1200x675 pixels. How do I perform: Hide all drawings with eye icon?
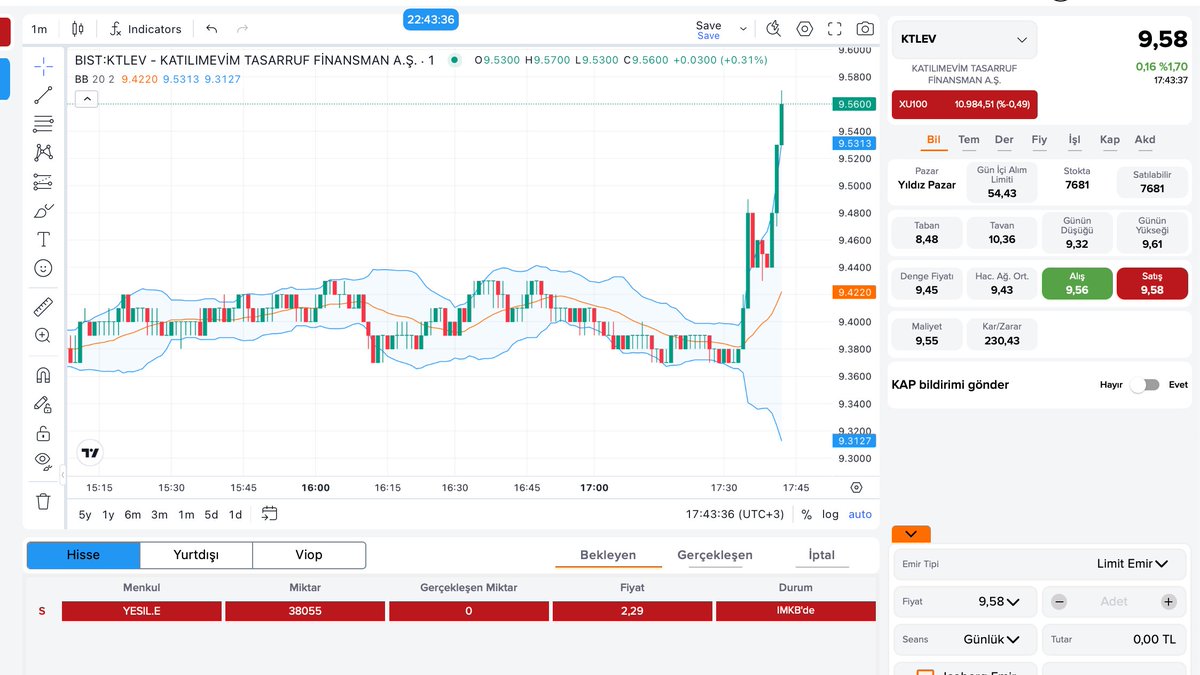tap(43, 460)
